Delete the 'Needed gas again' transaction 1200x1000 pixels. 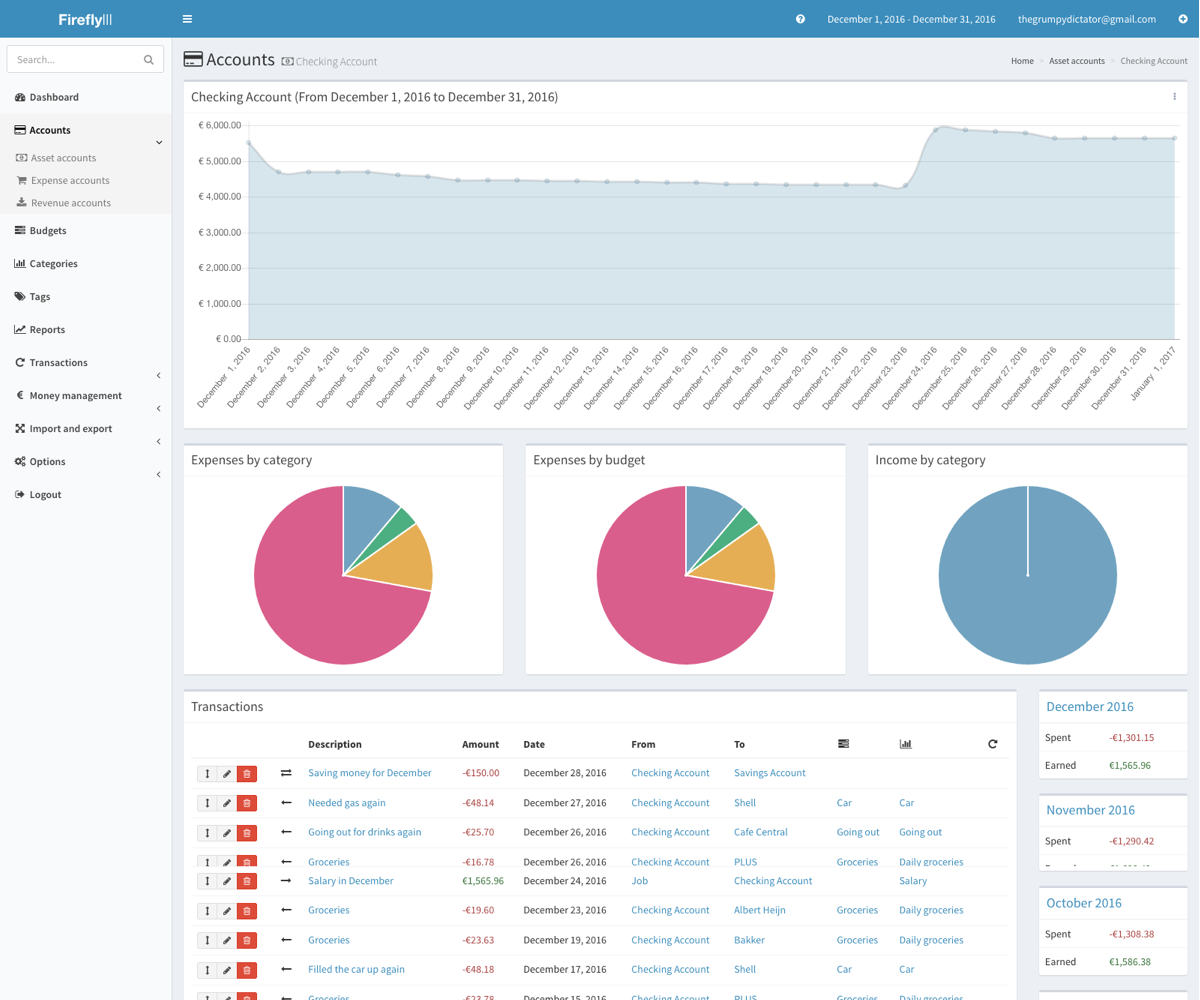(x=247, y=803)
